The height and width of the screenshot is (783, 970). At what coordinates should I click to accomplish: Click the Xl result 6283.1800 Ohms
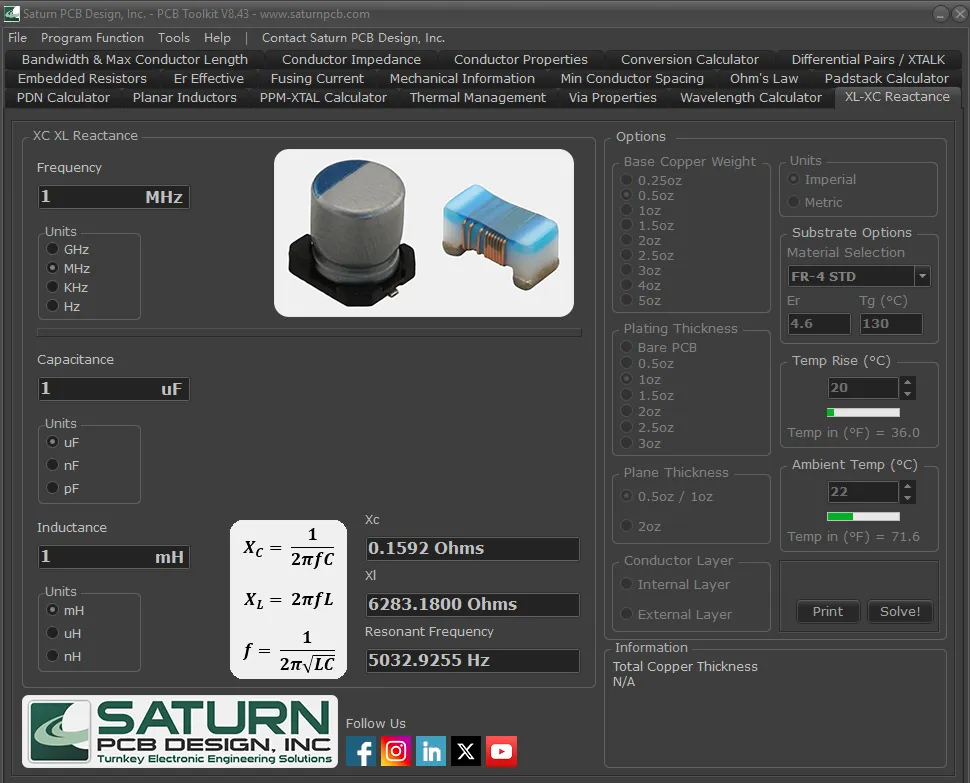pos(473,604)
